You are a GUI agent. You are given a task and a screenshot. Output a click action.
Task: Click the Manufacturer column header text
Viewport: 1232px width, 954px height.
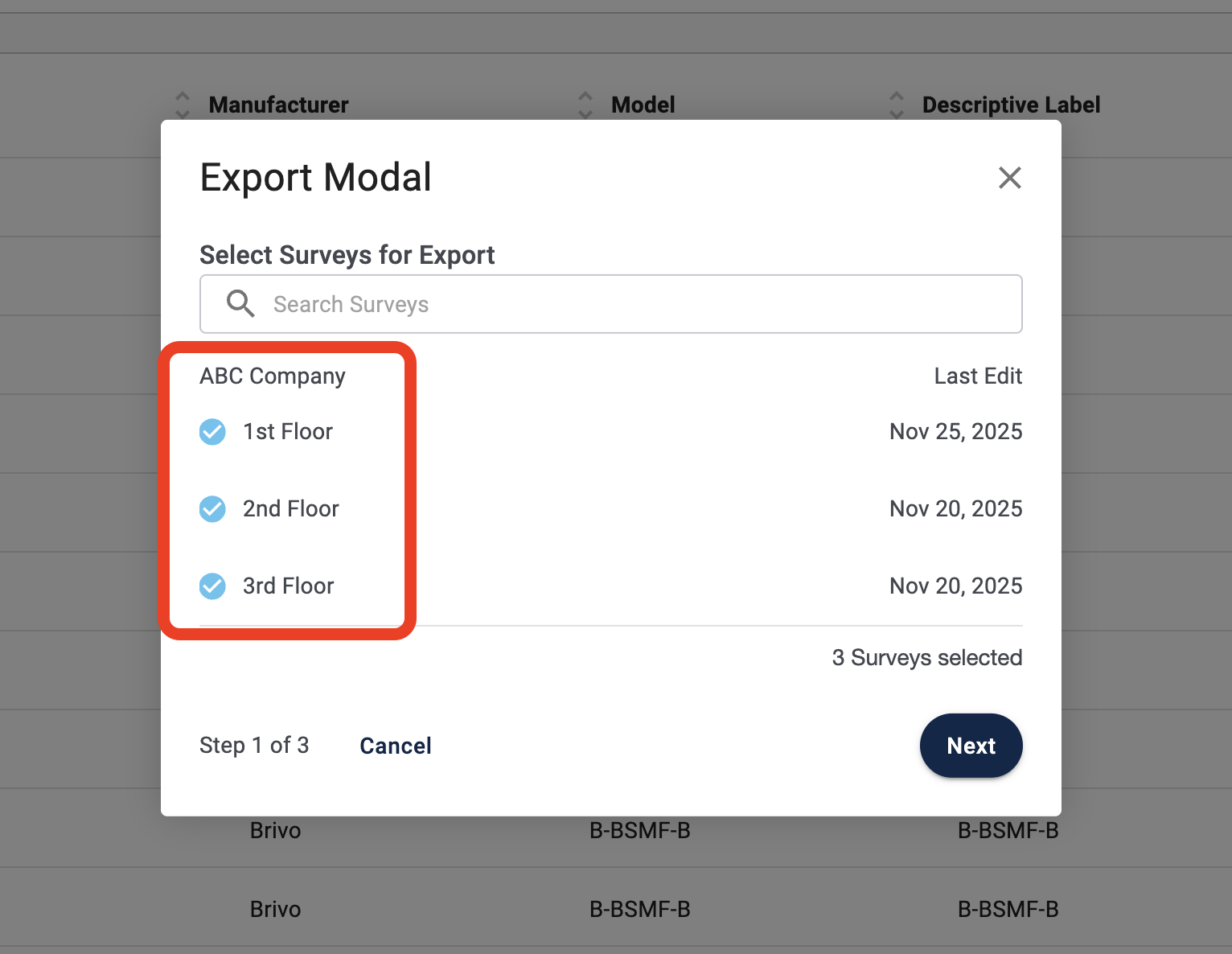click(x=278, y=105)
